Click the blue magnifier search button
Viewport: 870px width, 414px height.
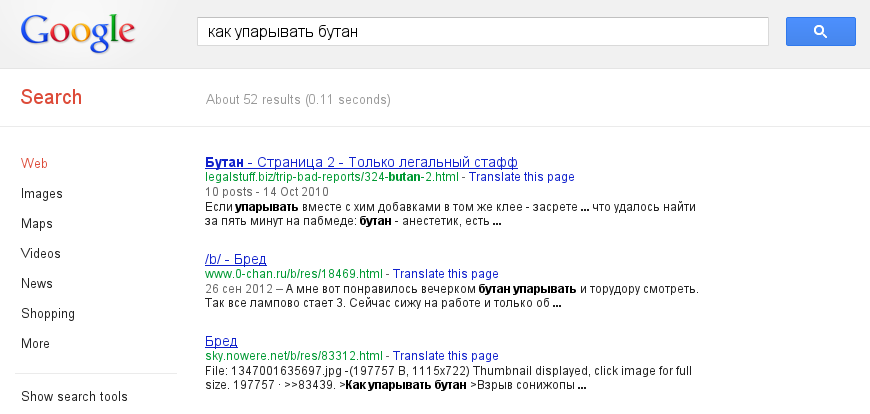point(821,31)
